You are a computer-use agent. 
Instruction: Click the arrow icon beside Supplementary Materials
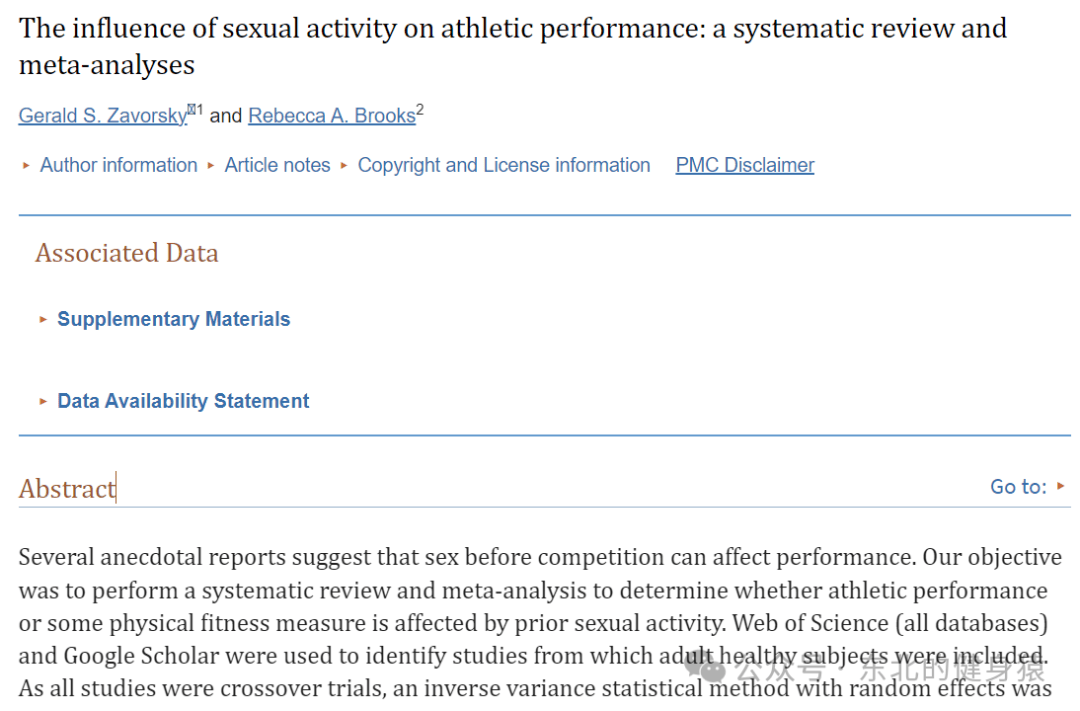click(43, 319)
